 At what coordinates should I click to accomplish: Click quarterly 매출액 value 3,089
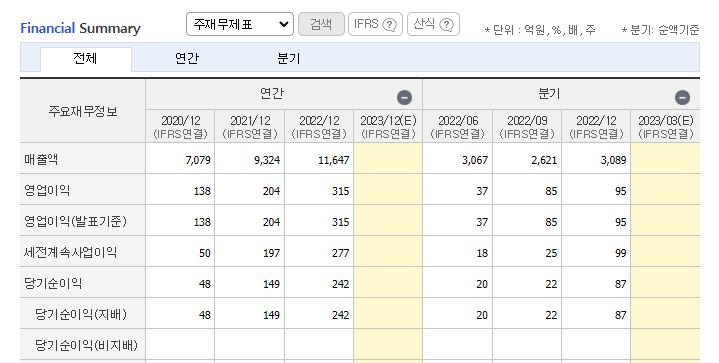click(614, 160)
